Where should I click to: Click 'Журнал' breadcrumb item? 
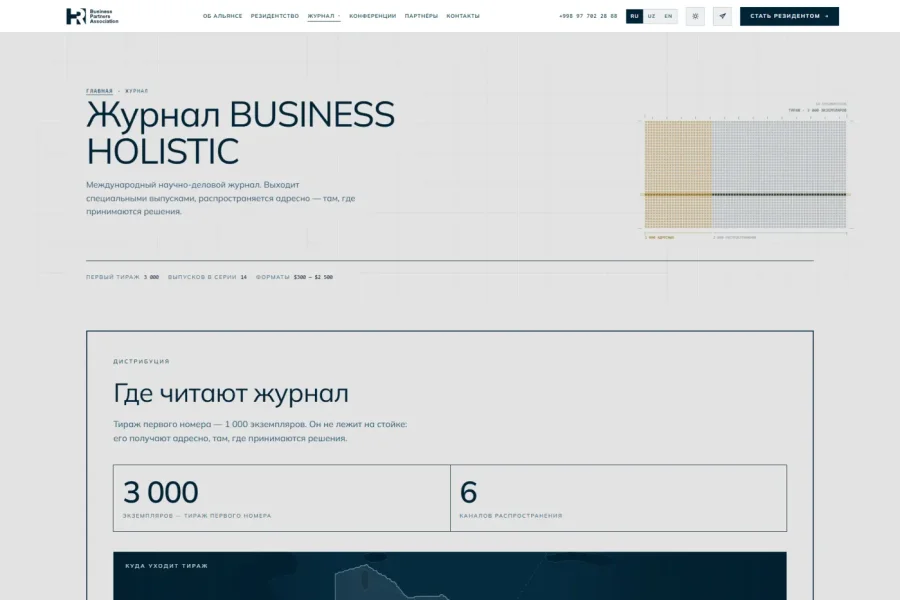click(137, 91)
